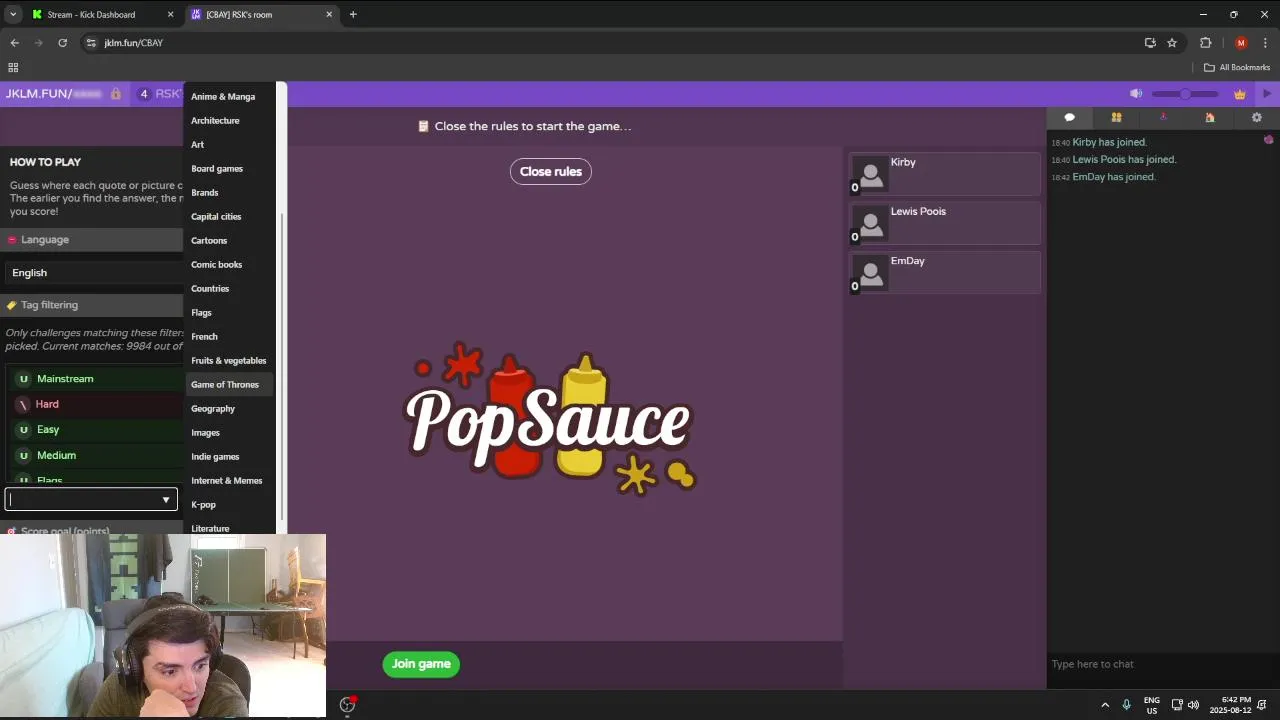Click the gold crown leader icon

click(1240, 94)
